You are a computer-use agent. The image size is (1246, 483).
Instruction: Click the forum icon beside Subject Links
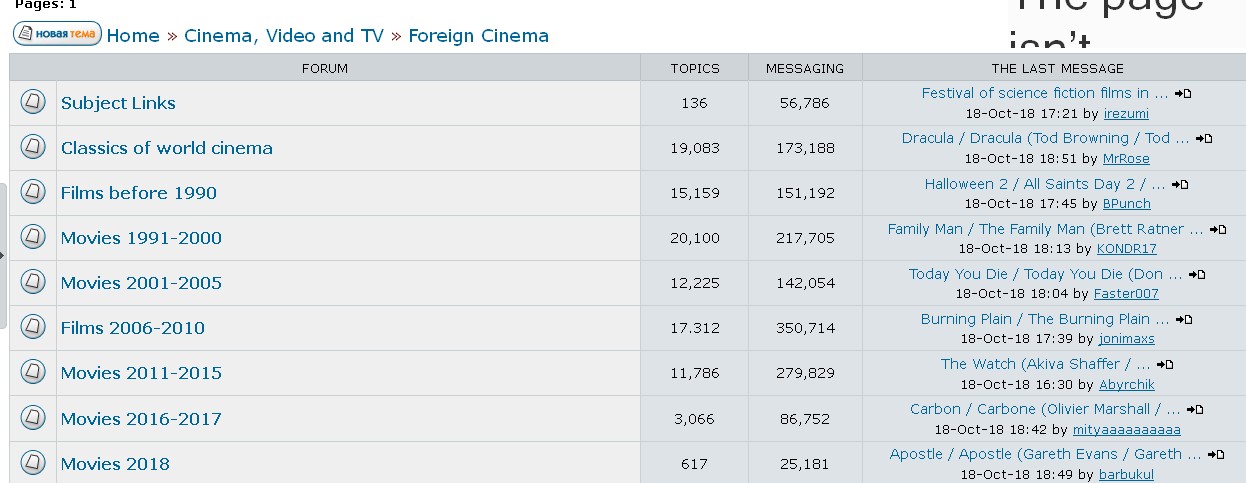33,102
